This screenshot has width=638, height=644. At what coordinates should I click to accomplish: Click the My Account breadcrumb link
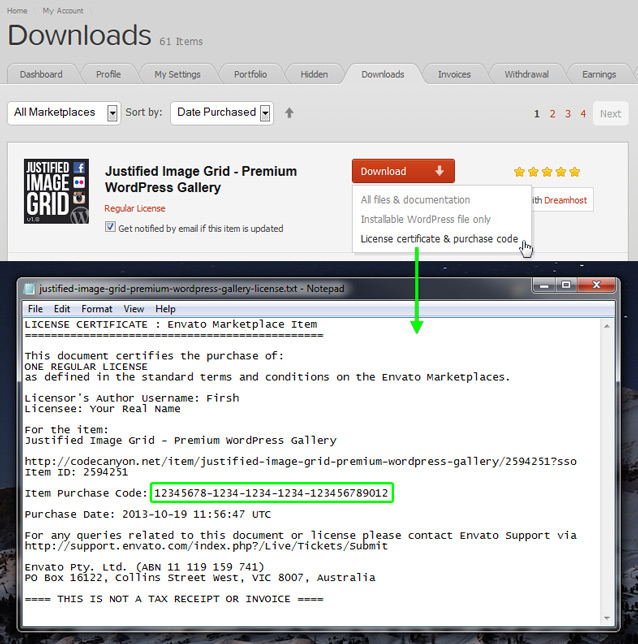point(63,10)
